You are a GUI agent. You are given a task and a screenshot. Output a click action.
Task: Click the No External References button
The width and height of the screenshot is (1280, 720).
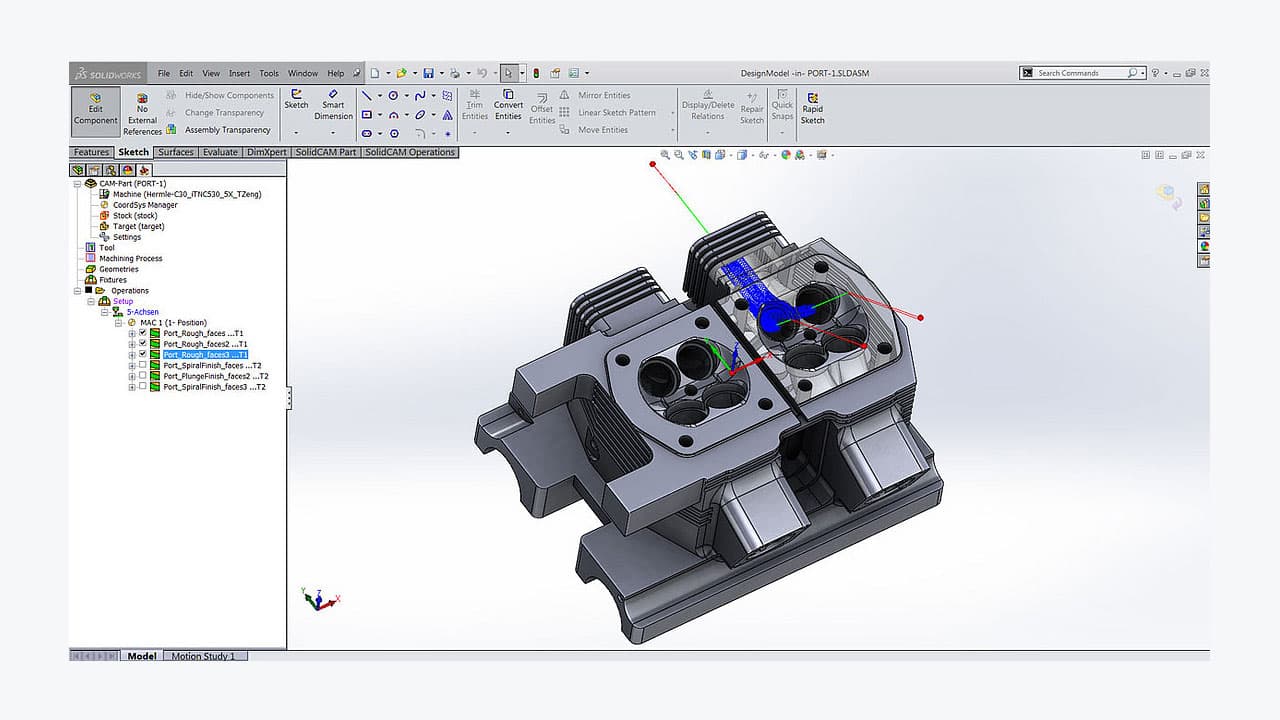click(142, 110)
